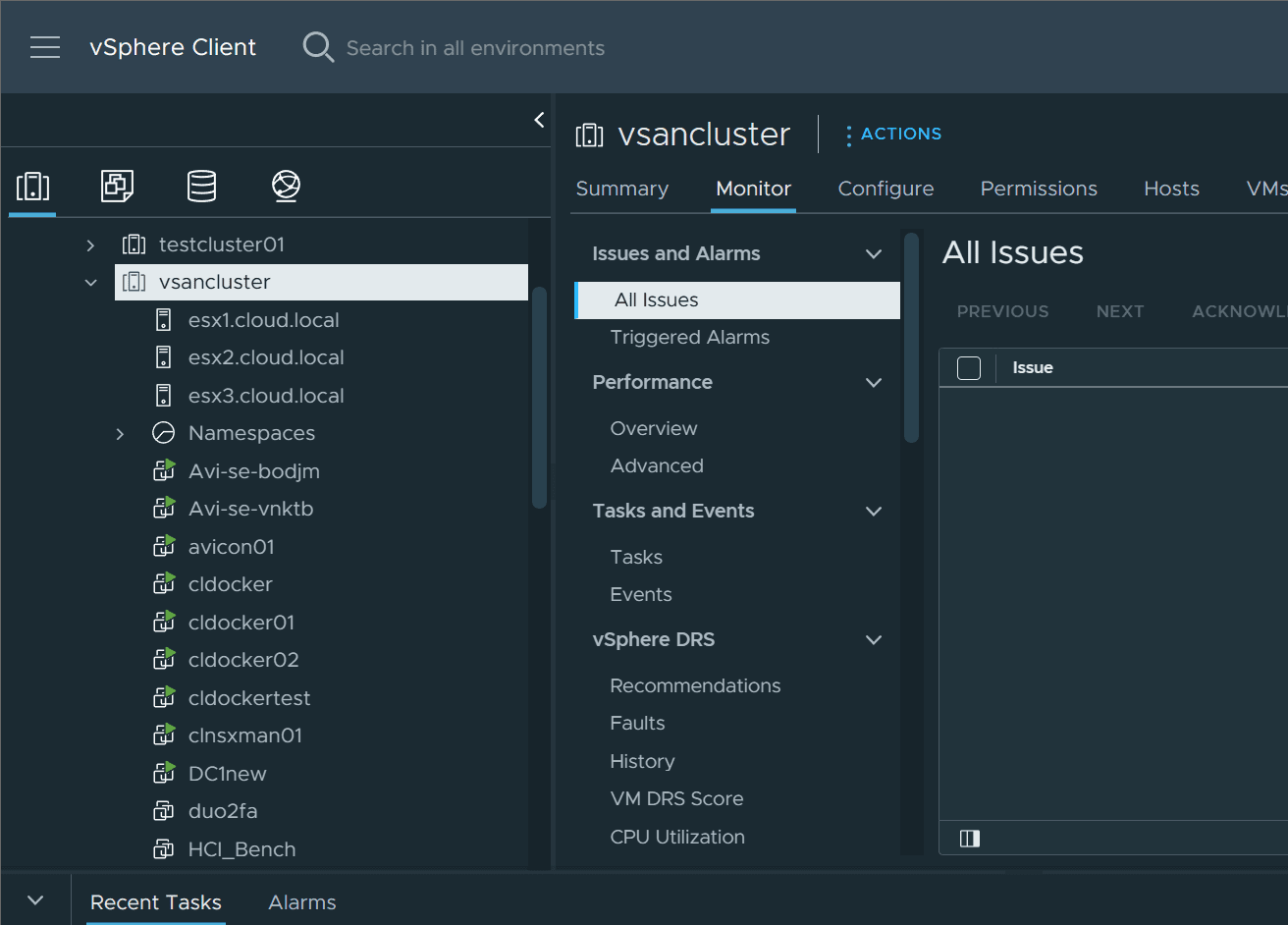The width and height of the screenshot is (1288, 925).
Task: Toggle selection of the Recent Tasks panel expander arrow
Action: (x=35, y=899)
